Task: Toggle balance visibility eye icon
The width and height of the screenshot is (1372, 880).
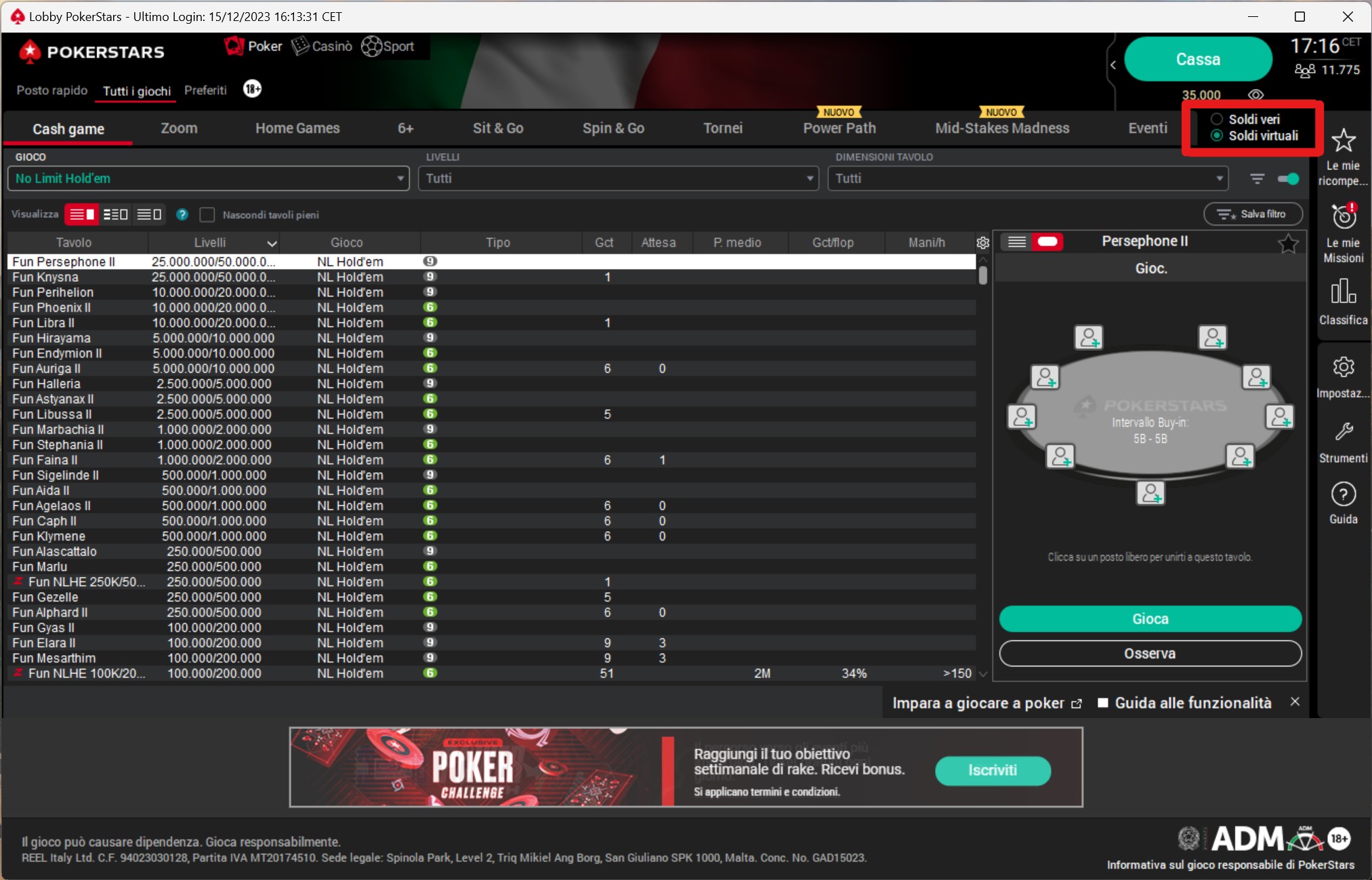Action: 1255,94
